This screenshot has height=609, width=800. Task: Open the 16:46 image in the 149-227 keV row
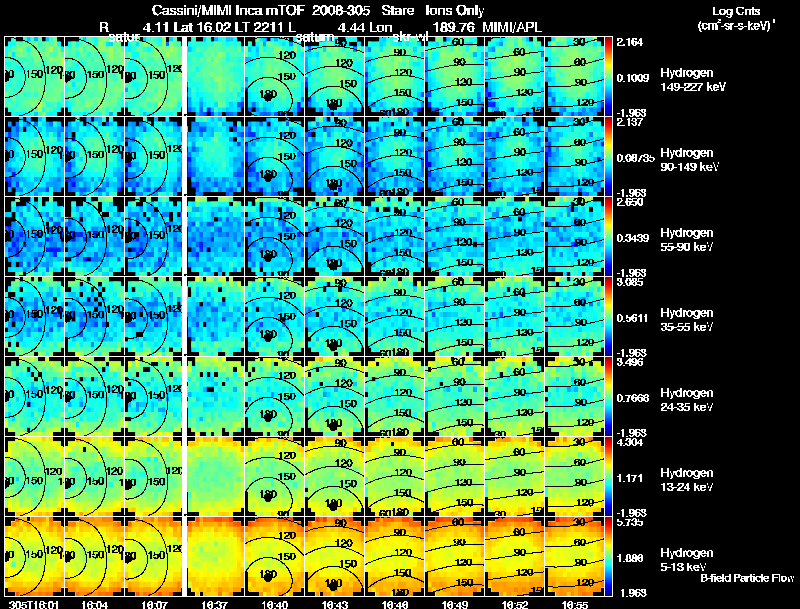pos(394,77)
